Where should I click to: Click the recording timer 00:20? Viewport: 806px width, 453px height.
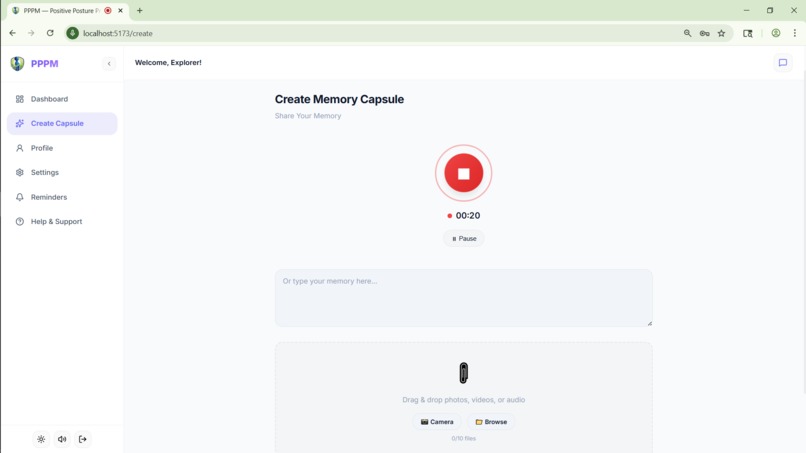[468, 215]
